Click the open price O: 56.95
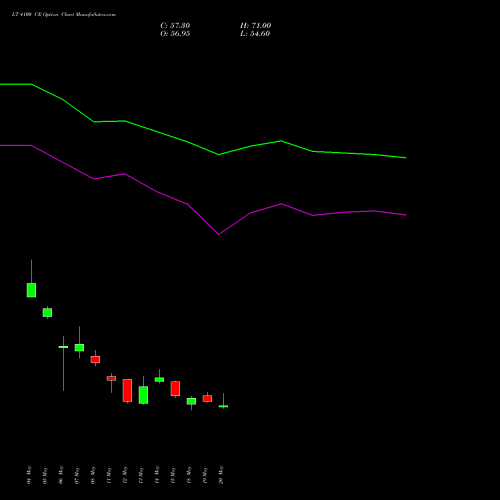This screenshot has height=500, width=500. click(x=175, y=34)
